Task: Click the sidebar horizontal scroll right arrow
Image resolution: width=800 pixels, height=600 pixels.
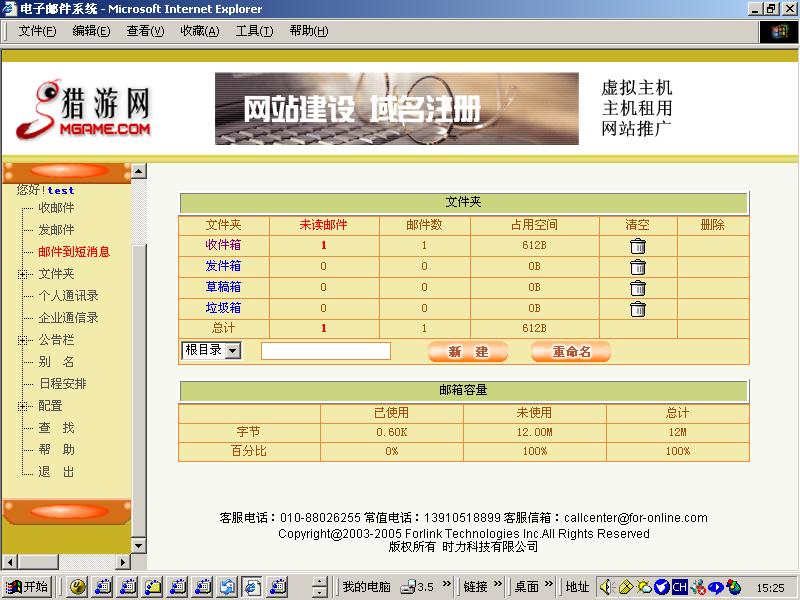Action: coord(122,562)
